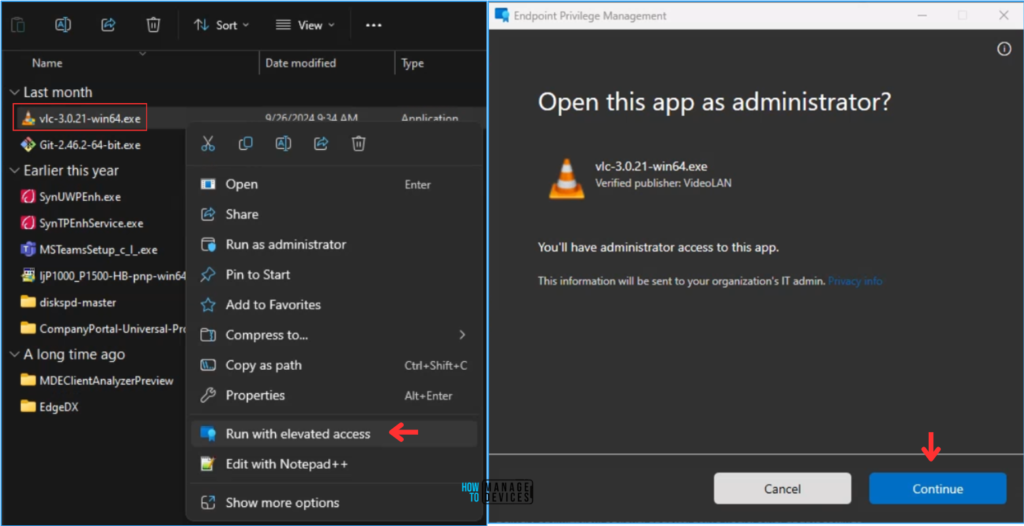The image size is (1024, 526).
Task: Open the View dropdown
Action: [x=305, y=25]
